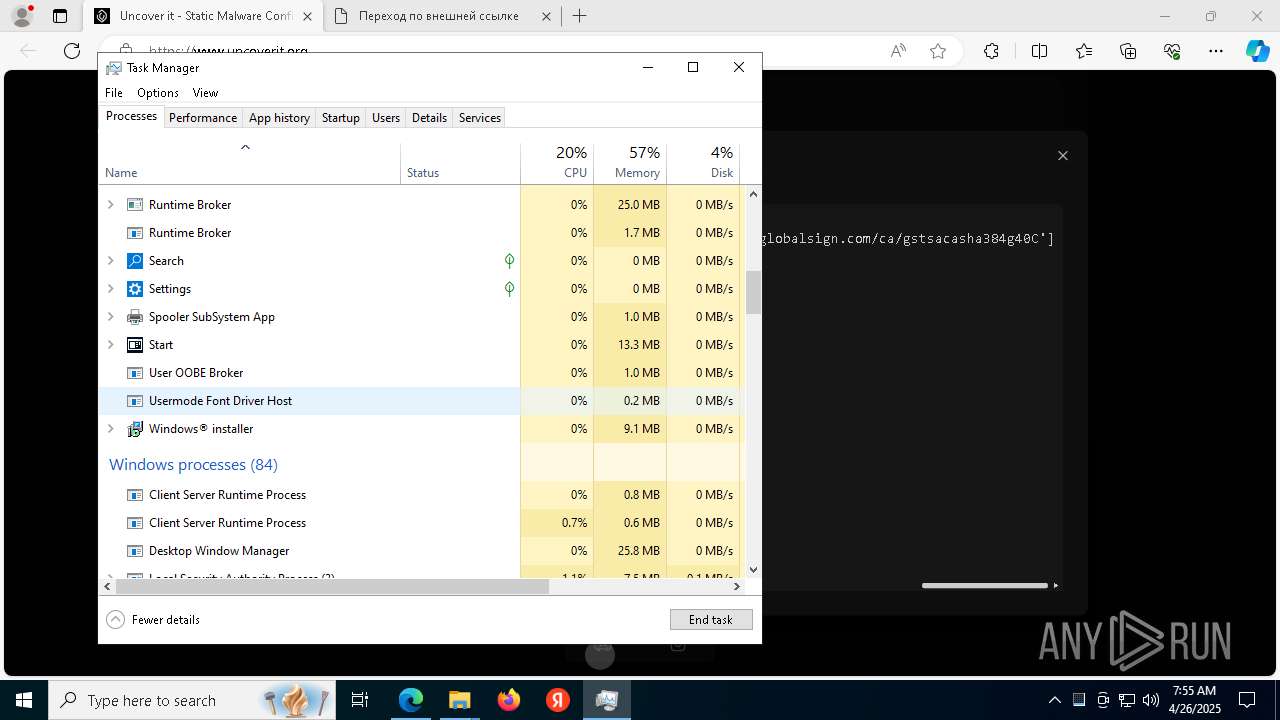Select the Desktop Window Manager icon

click(135, 550)
